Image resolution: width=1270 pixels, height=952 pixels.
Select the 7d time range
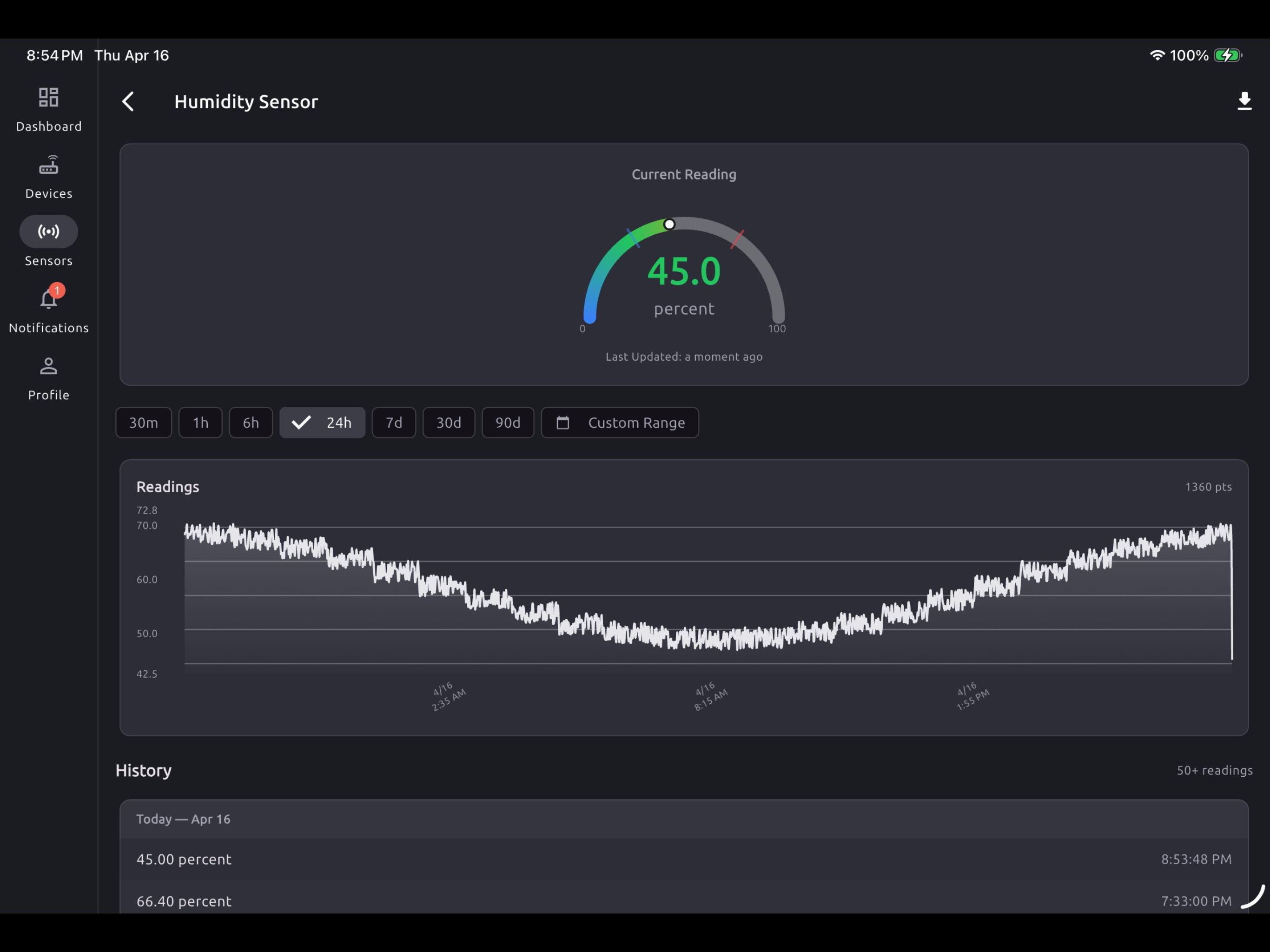(394, 423)
